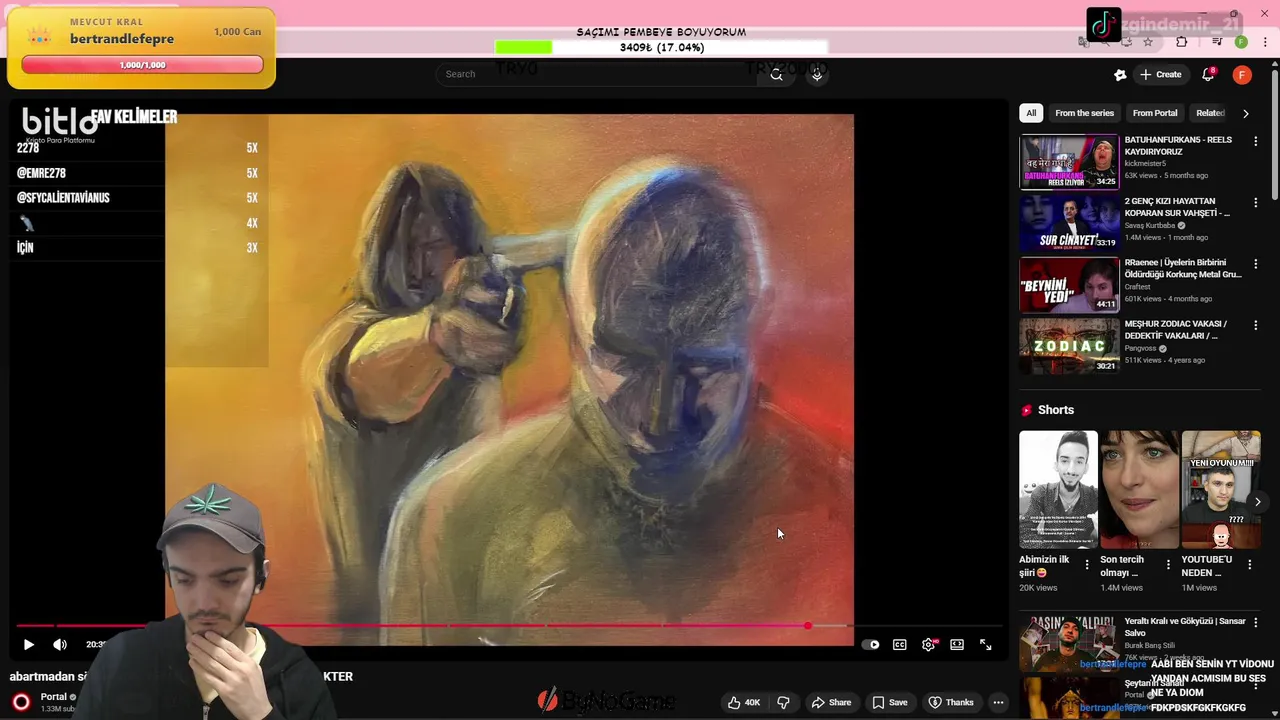Open options for Yeraltı Kralı video
The image size is (1280, 720).
click(x=1256, y=624)
